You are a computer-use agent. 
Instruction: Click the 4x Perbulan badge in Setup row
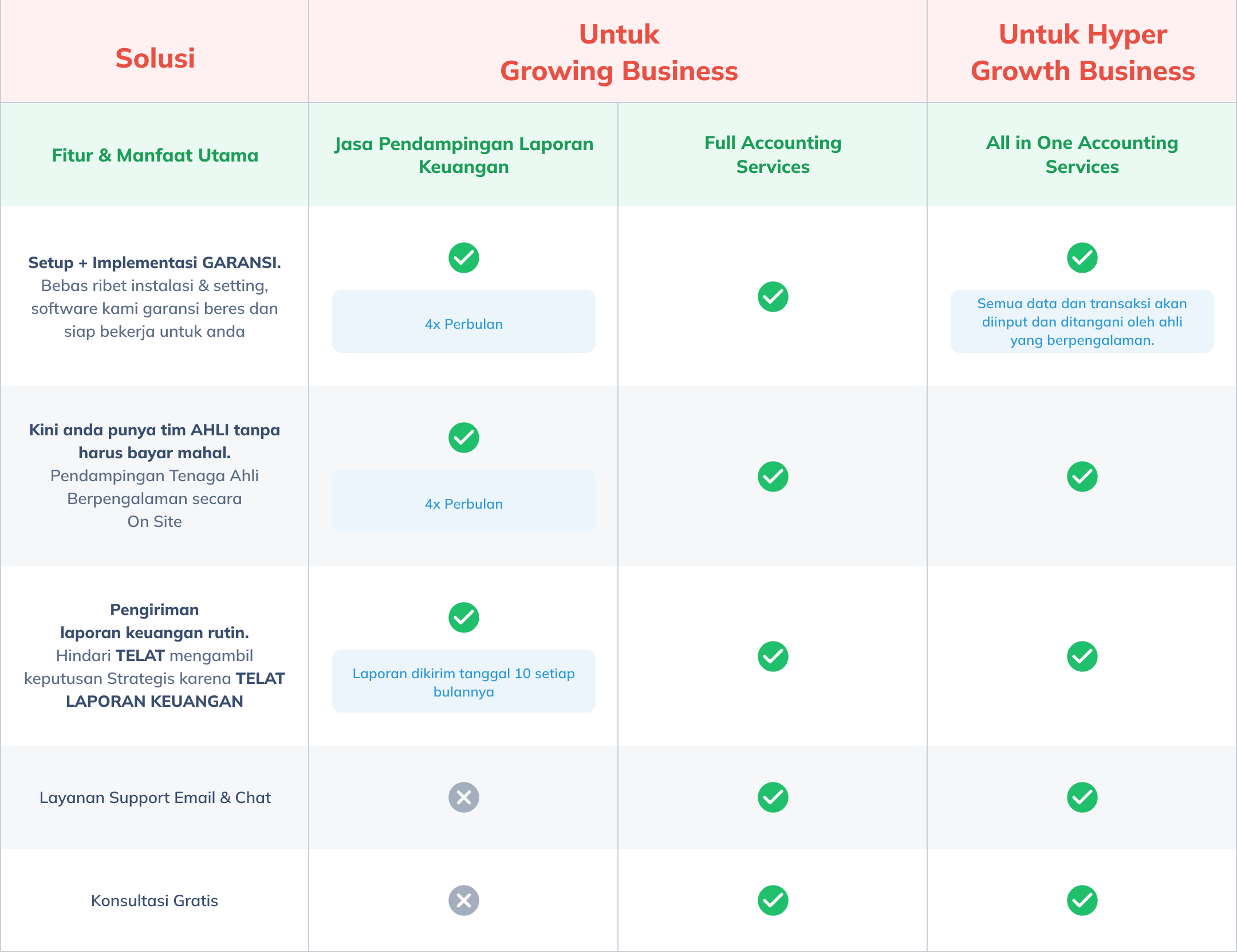point(463,324)
